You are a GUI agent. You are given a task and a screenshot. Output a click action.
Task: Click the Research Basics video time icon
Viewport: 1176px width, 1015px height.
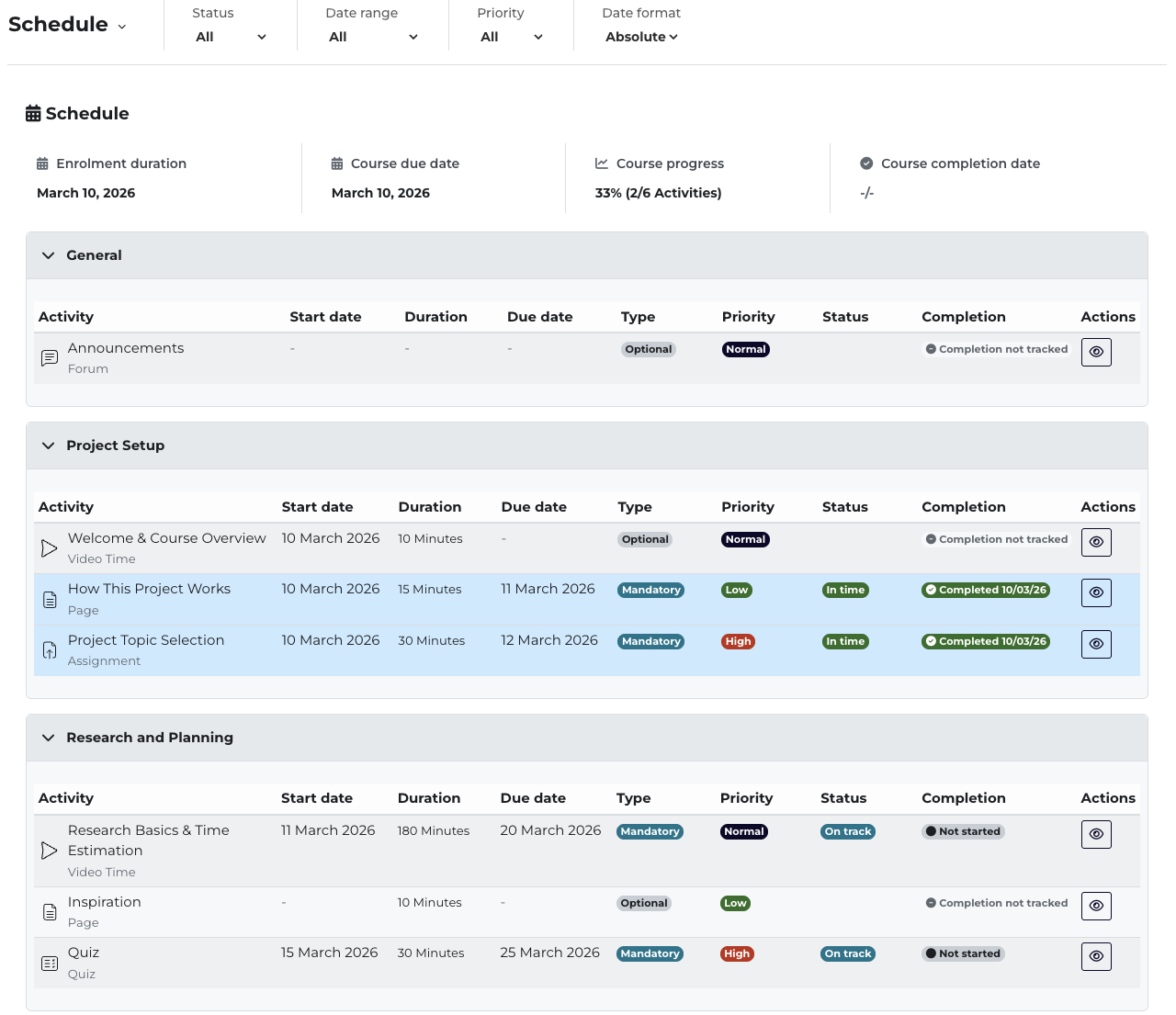pyautogui.click(x=50, y=851)
